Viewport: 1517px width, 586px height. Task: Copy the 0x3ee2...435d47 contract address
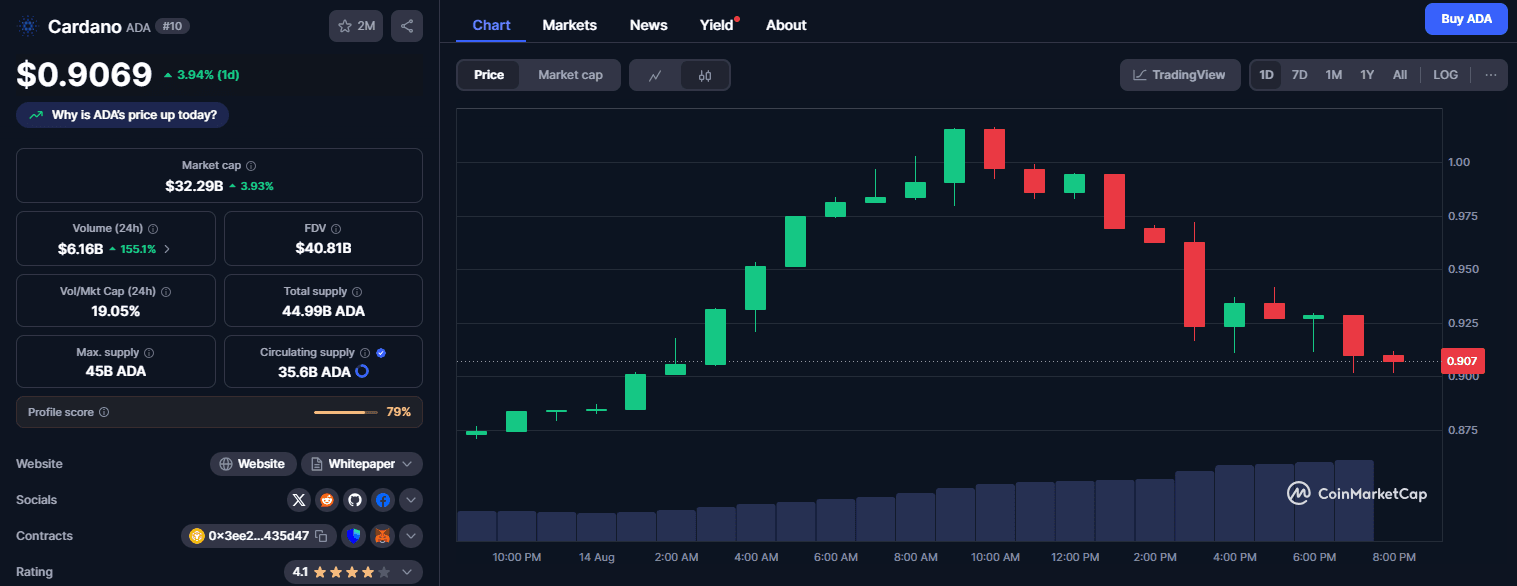(321, 536)
